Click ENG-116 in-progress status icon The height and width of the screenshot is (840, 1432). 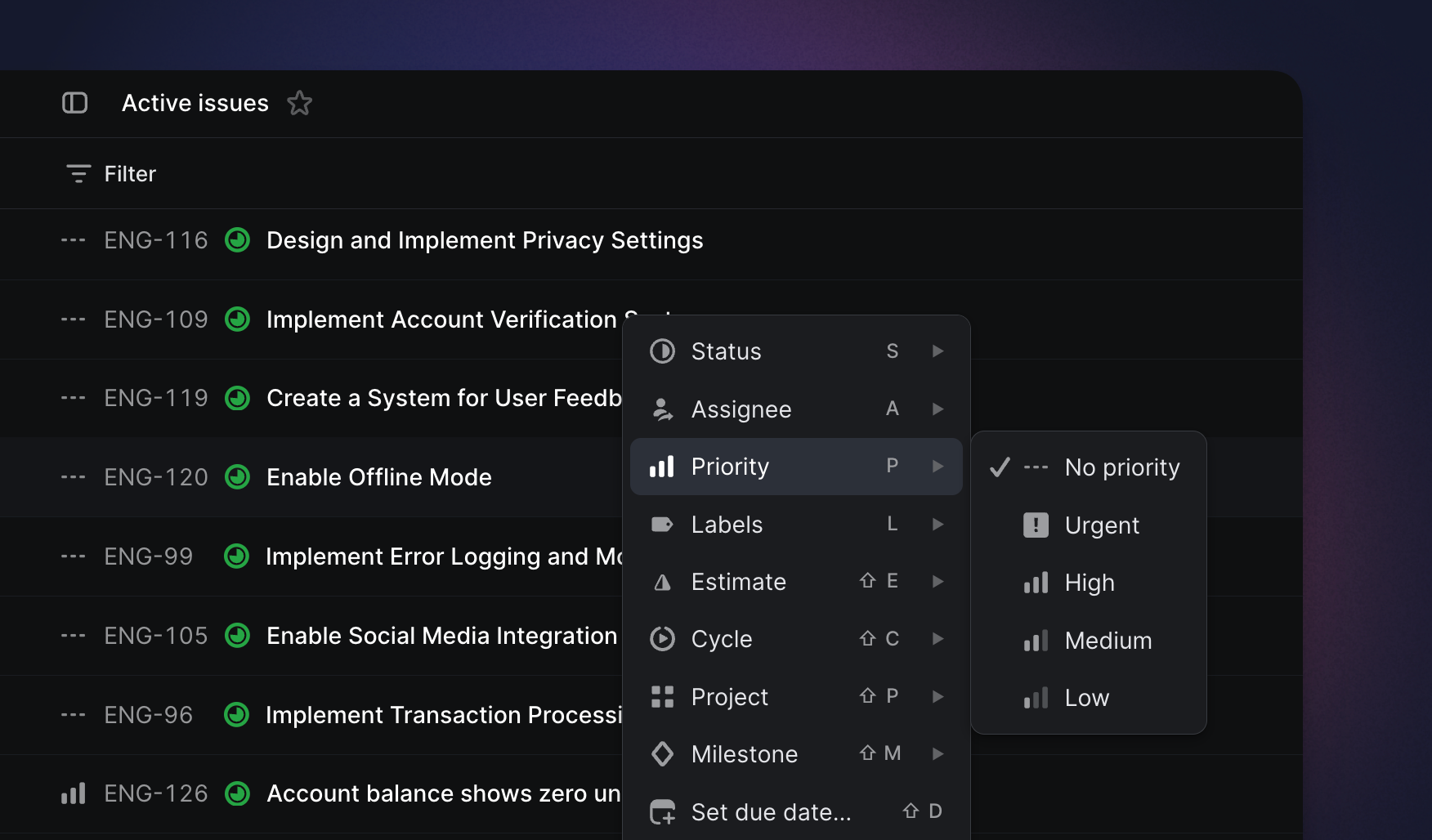(237, 240)
